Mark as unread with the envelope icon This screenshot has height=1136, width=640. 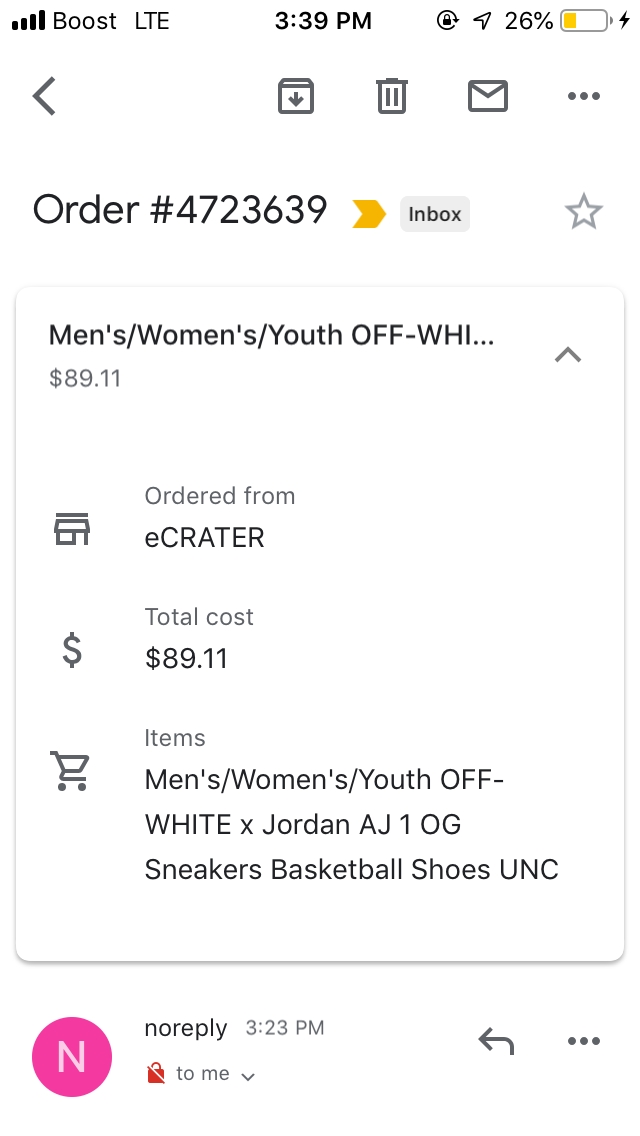pyautogui.click(x=487, y=96)
